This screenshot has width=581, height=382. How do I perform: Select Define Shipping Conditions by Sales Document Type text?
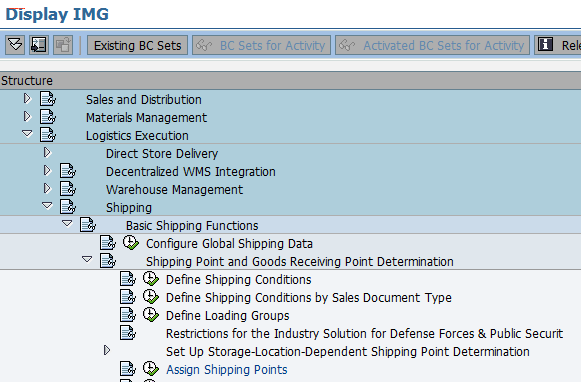(309, 298)
